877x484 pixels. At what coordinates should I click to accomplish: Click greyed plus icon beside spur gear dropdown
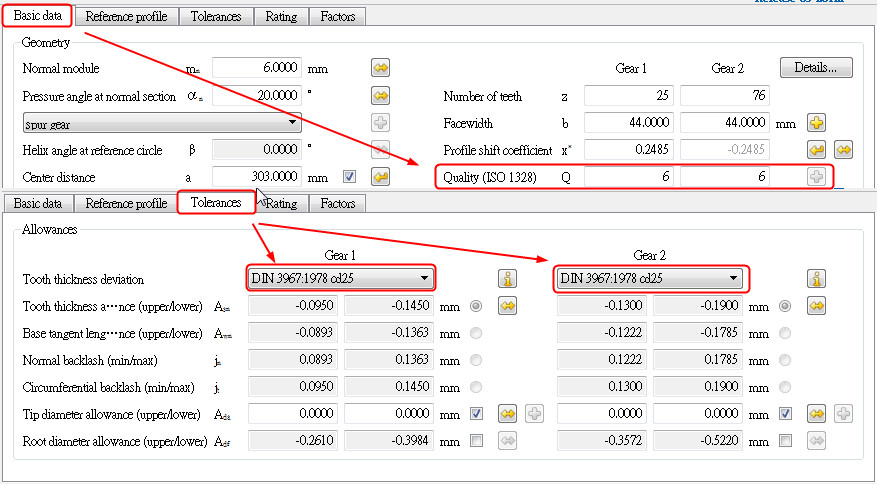click(x=380, y=123)
